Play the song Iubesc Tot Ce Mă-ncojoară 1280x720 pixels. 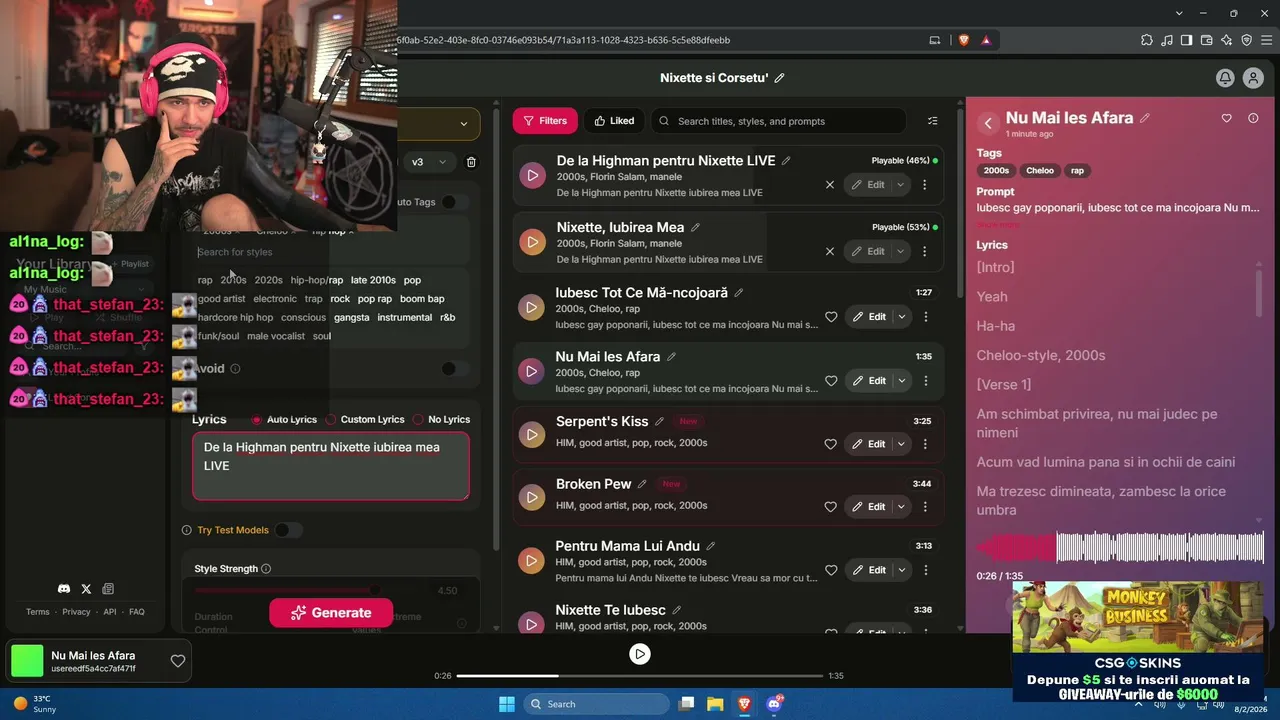(532, 308)
